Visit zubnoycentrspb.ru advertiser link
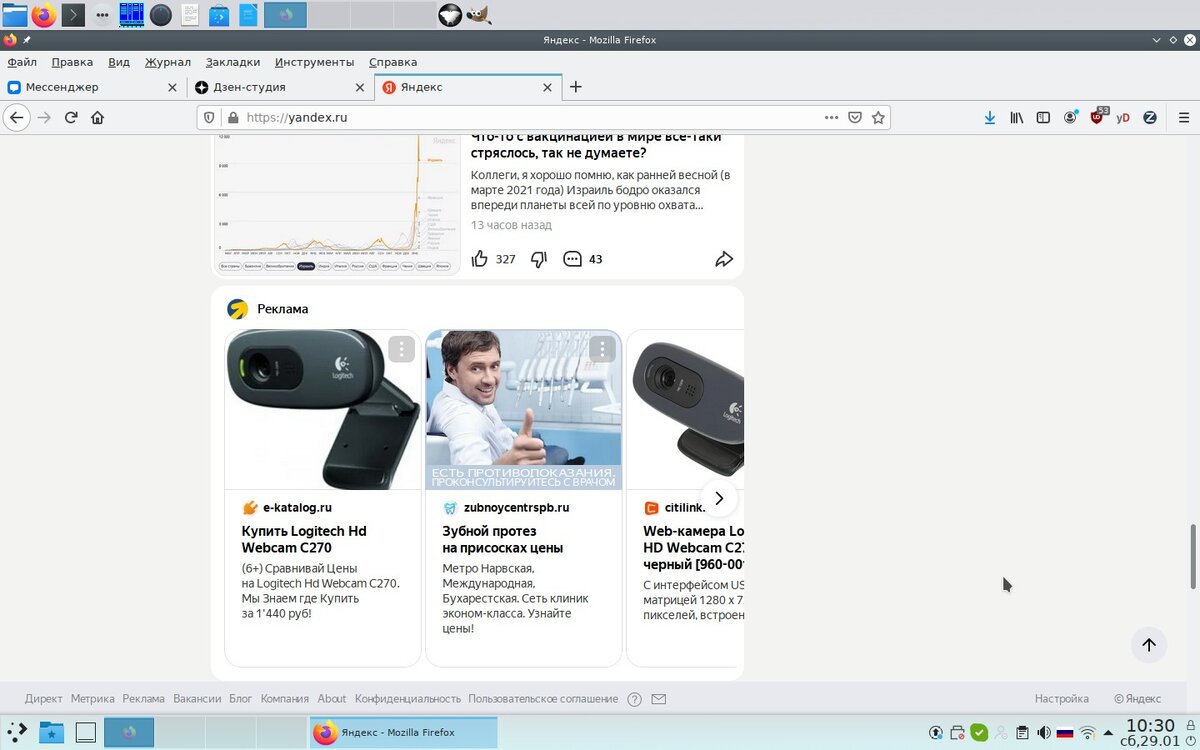The image size is (1200, 750). 516,507
